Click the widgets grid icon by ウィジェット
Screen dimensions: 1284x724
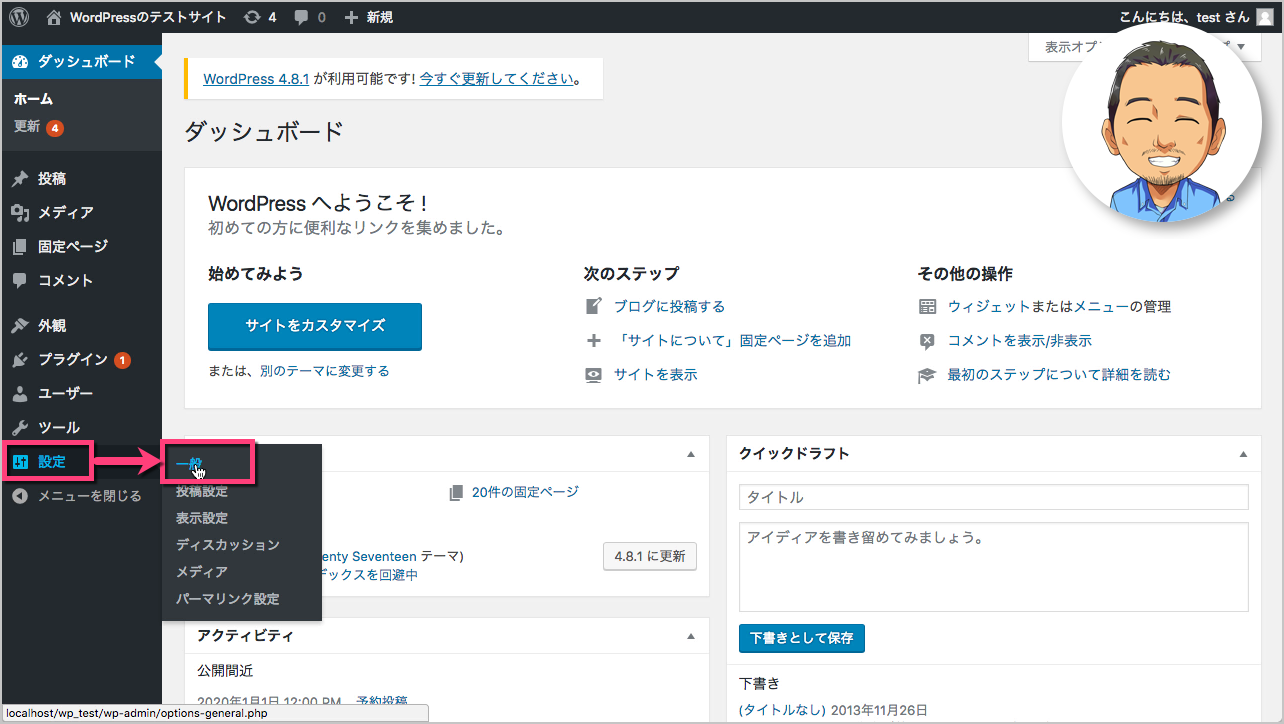coord(928,307)
